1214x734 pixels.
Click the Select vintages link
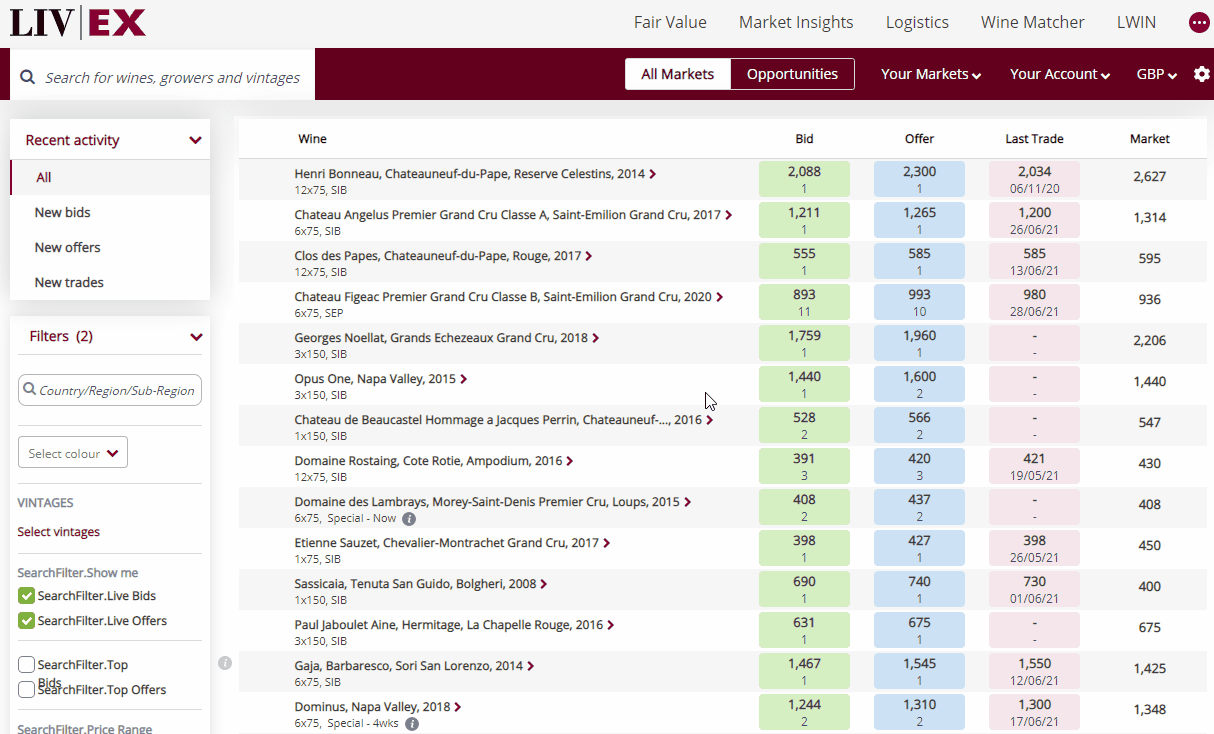click(x=58, y=532)
